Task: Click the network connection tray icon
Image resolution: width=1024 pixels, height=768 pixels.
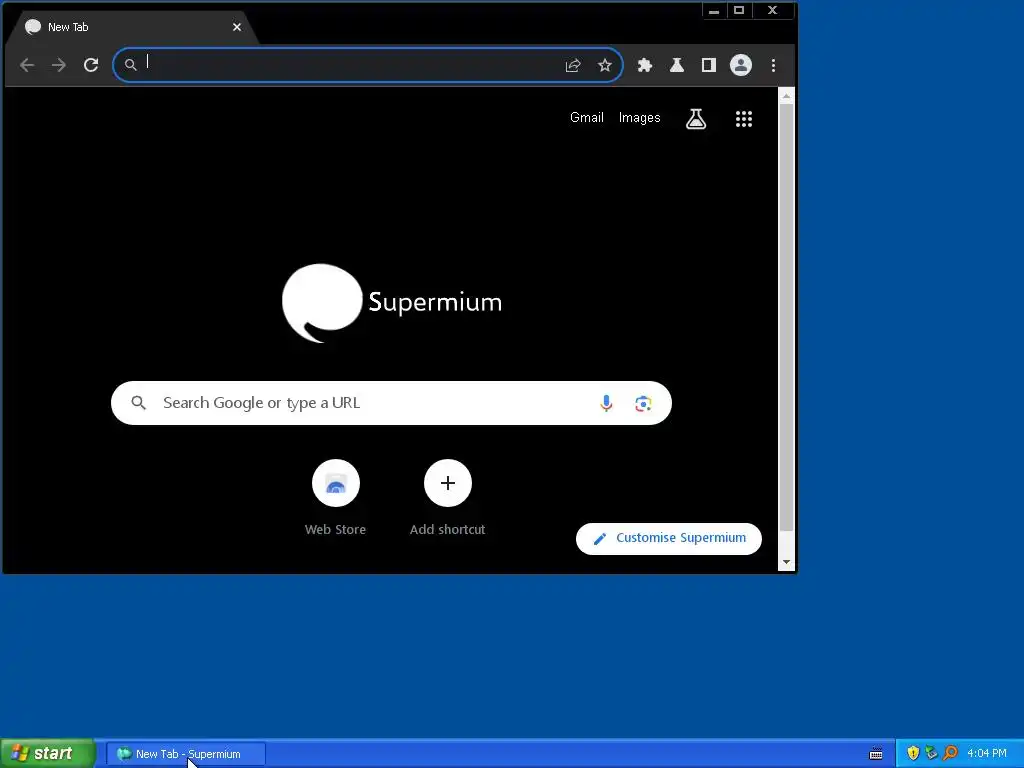Action: [931, 753]
